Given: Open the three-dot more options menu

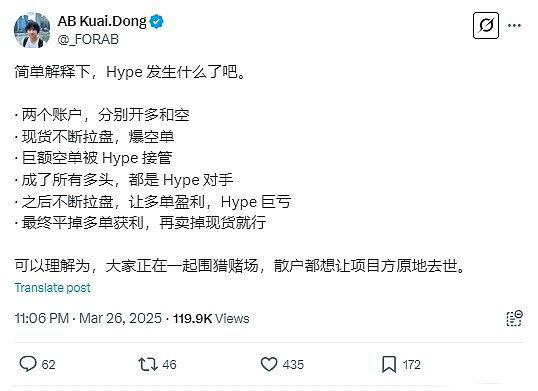Looking at the screenshot, I should [x=514, y=25].
